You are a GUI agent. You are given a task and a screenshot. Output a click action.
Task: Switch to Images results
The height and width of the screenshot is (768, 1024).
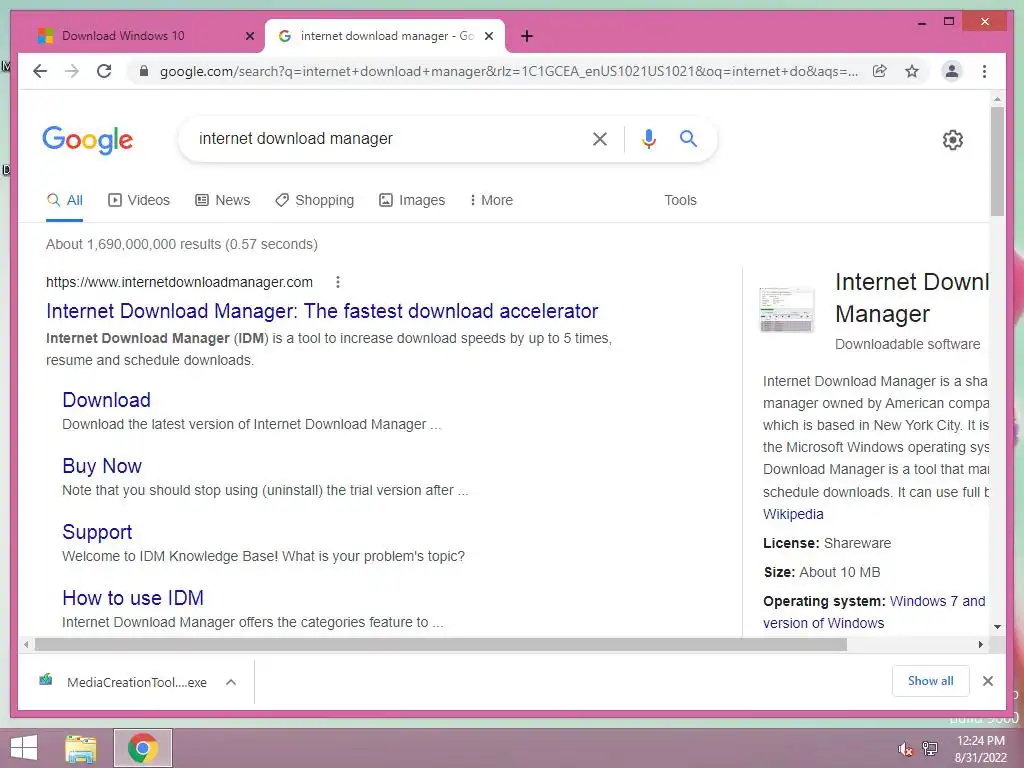click(412, 200)
